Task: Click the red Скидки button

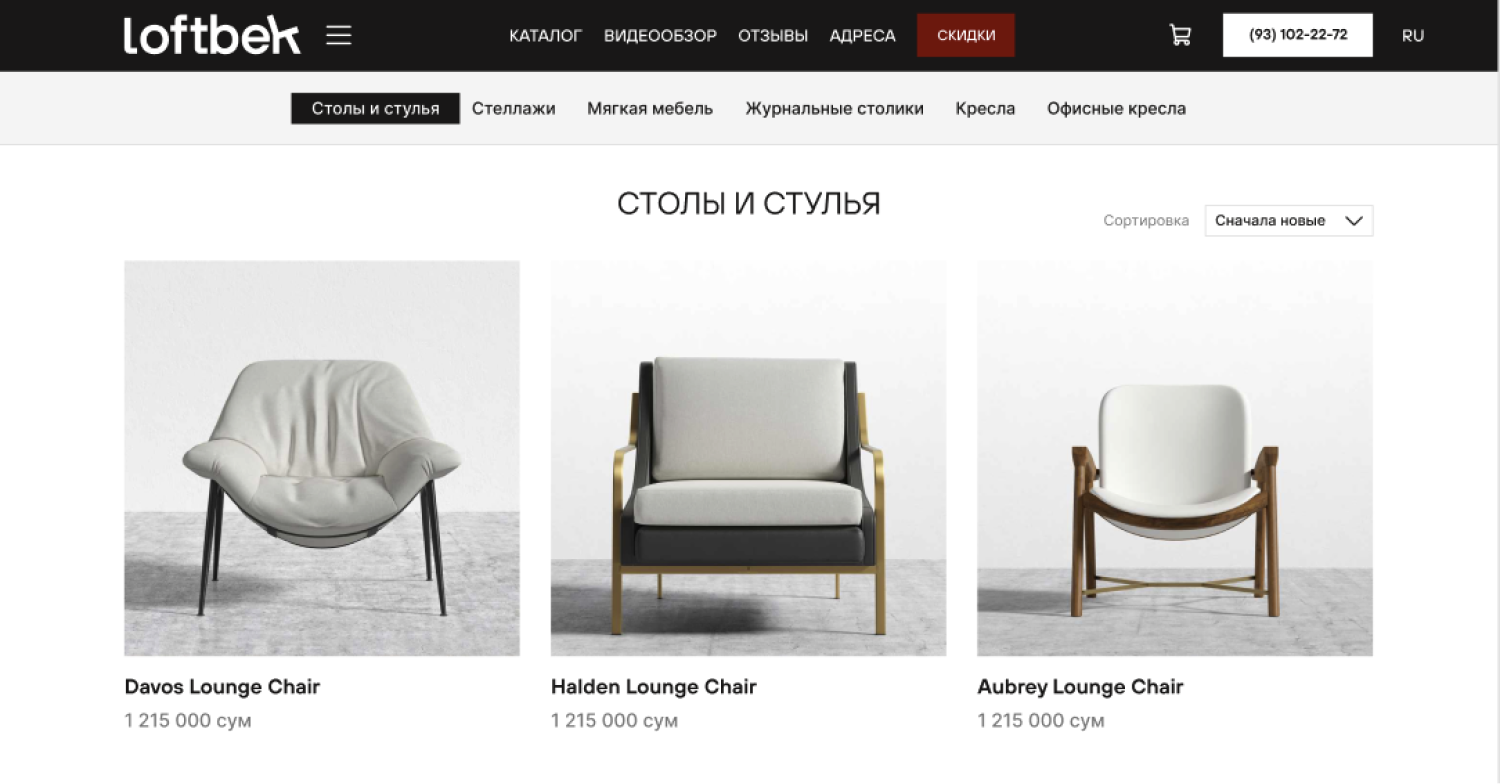Action: click(966, 35)
